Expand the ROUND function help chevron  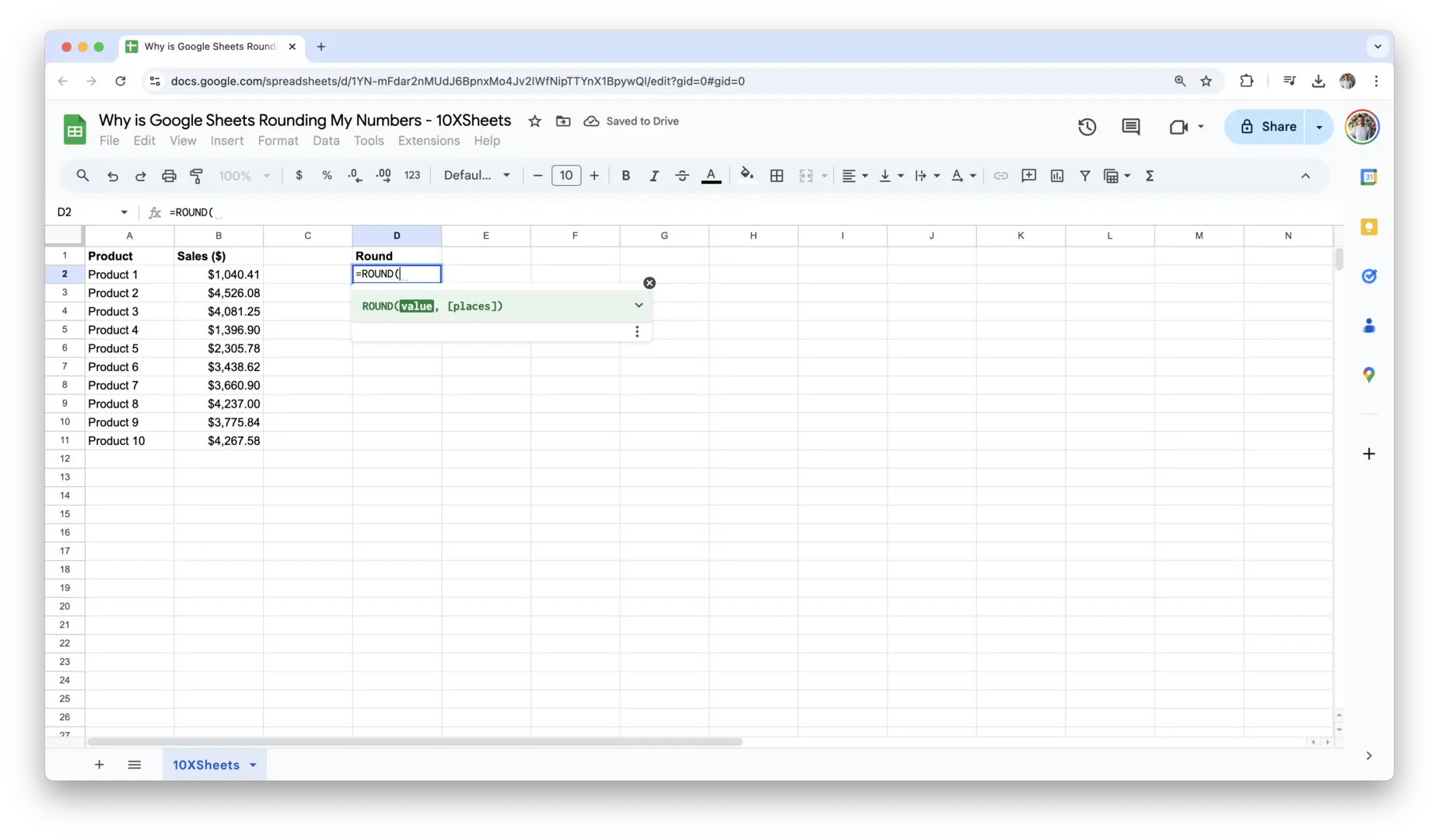tap(639, 306)
